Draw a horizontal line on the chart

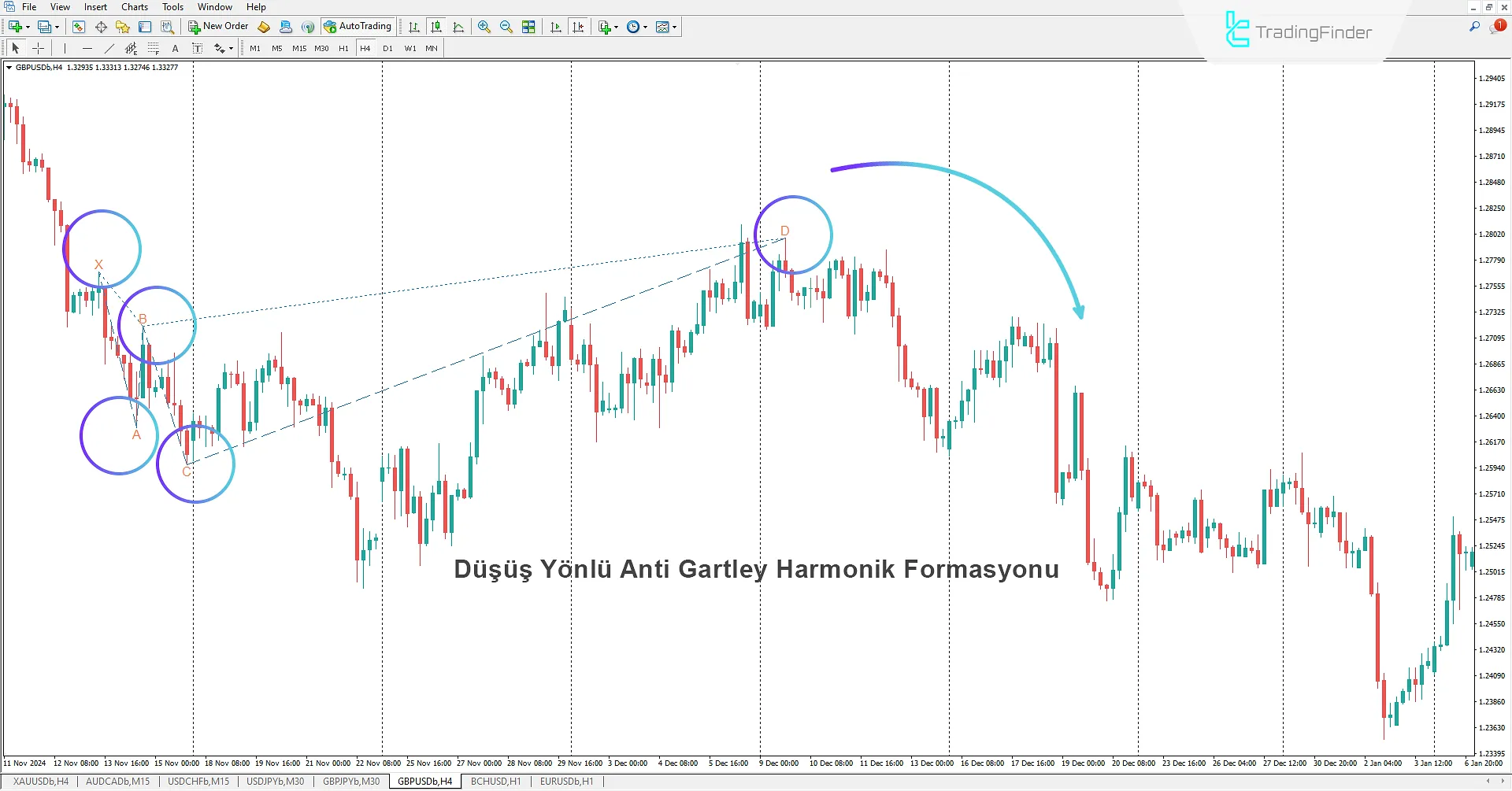pos(87,48)
